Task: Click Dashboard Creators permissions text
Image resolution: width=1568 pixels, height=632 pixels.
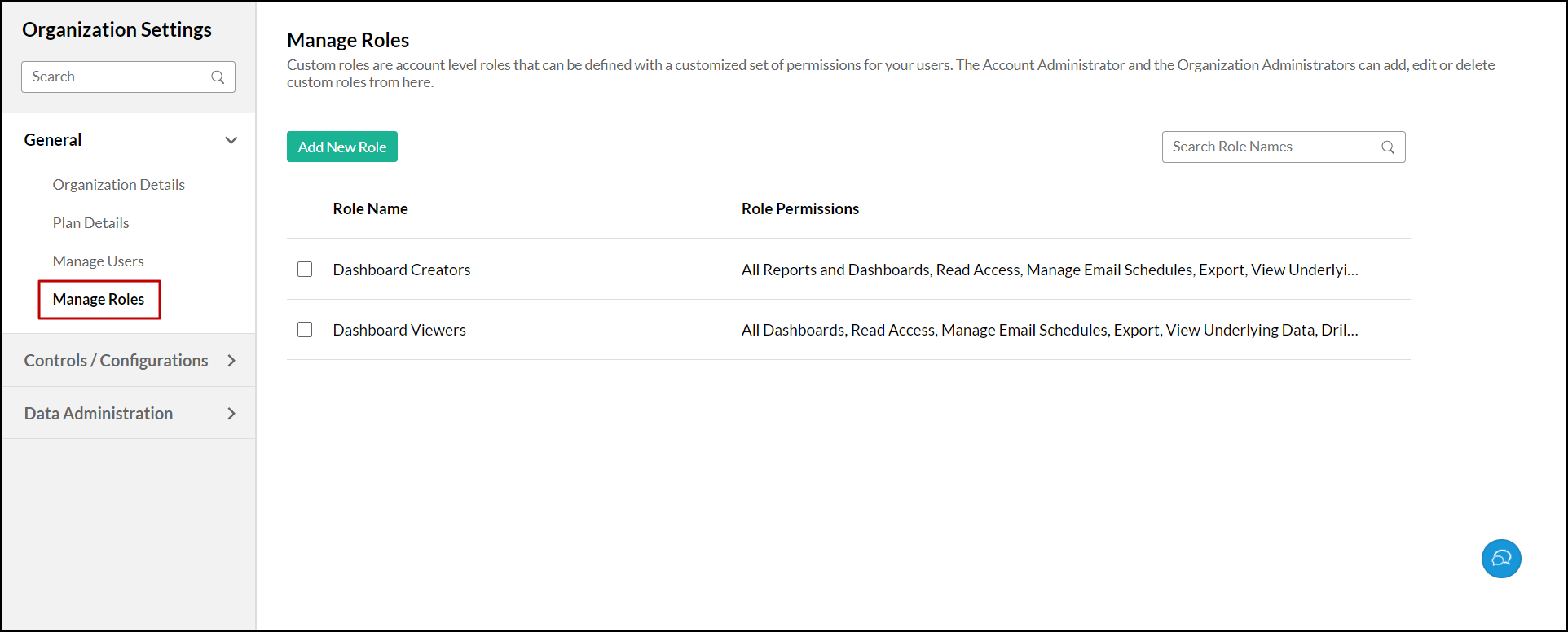Action: tap(1050, 270)
